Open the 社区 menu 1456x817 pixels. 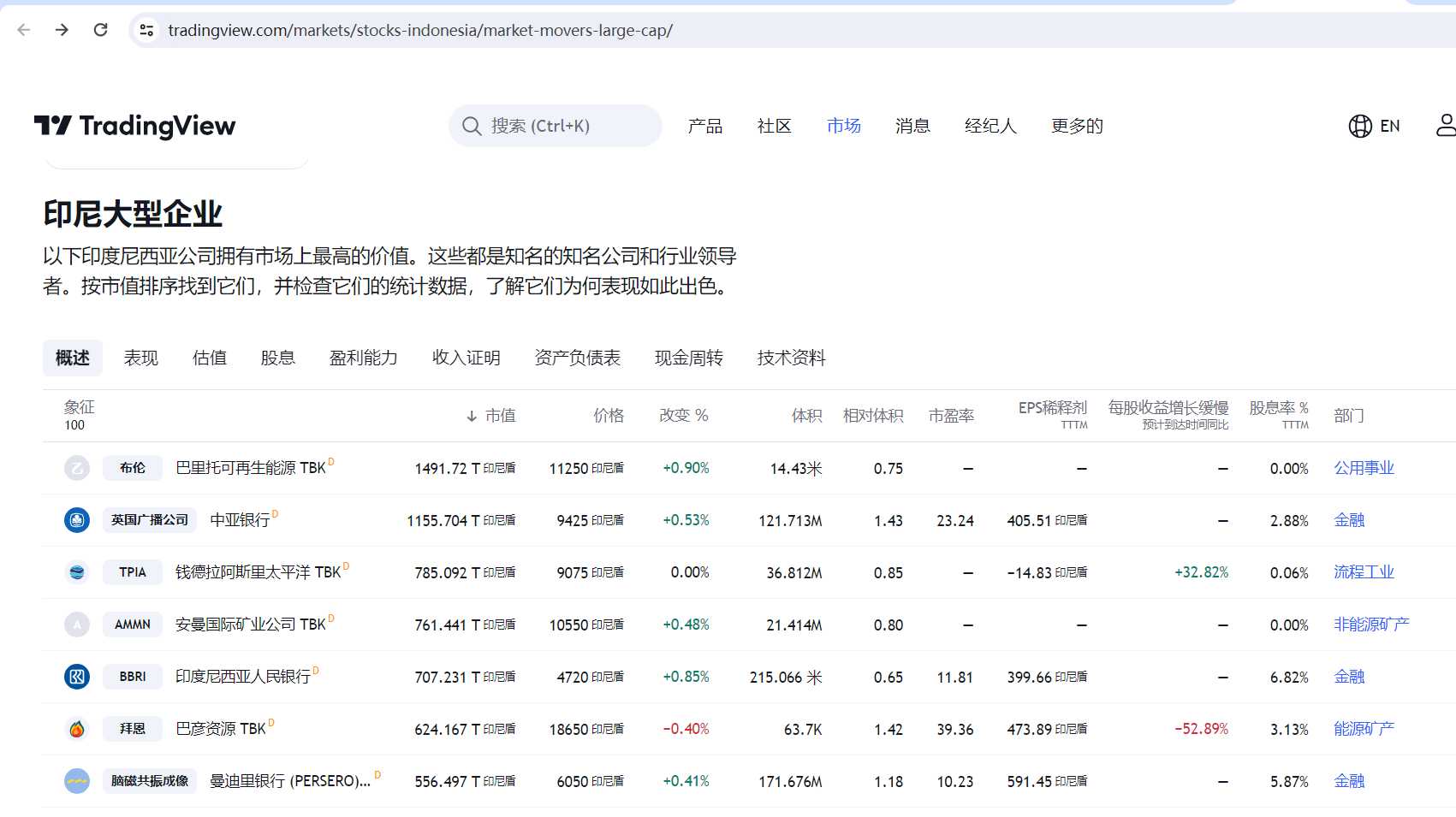pyautogui.click(x=775, y=126)
